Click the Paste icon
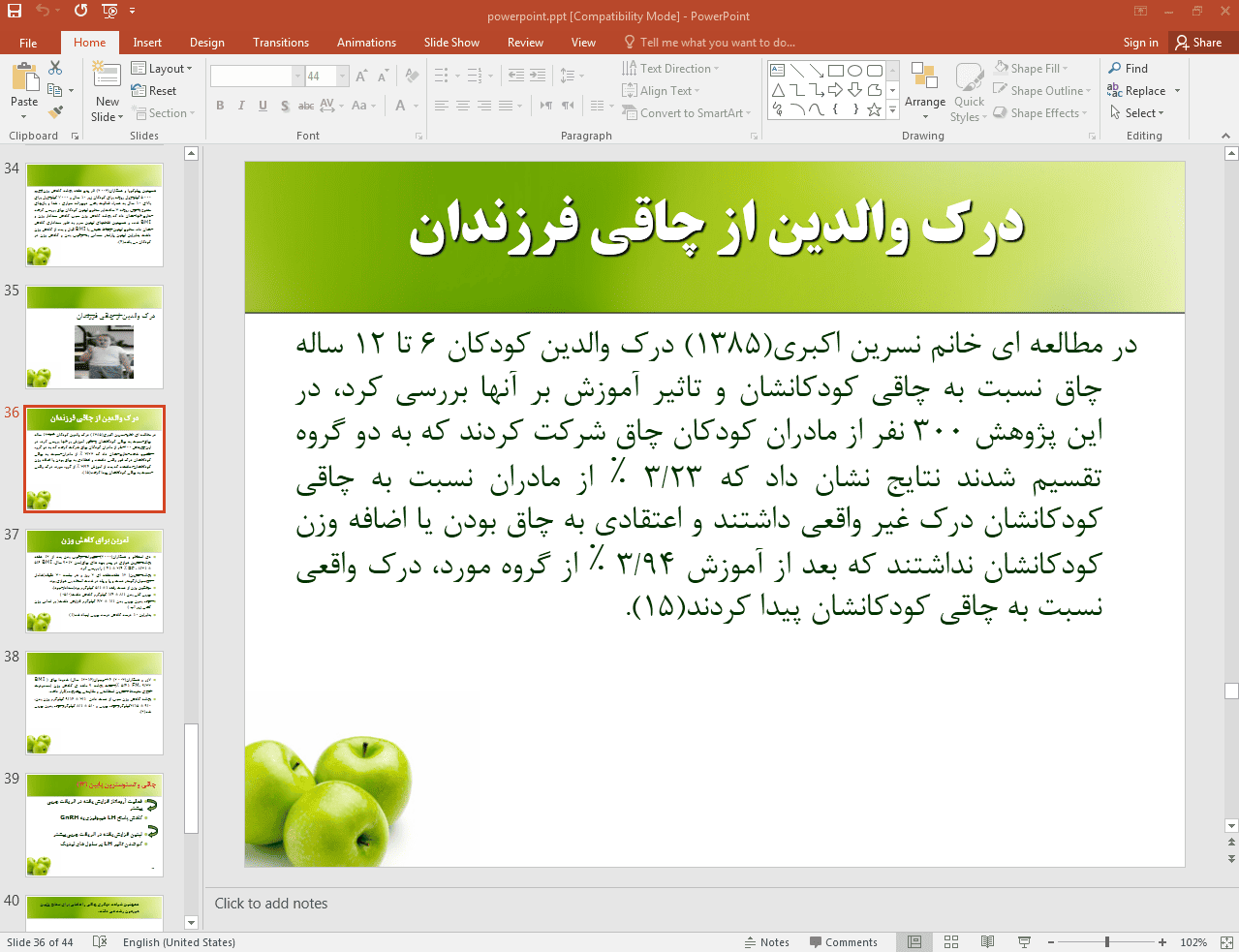1239x952 pixels. coord(24,77)
